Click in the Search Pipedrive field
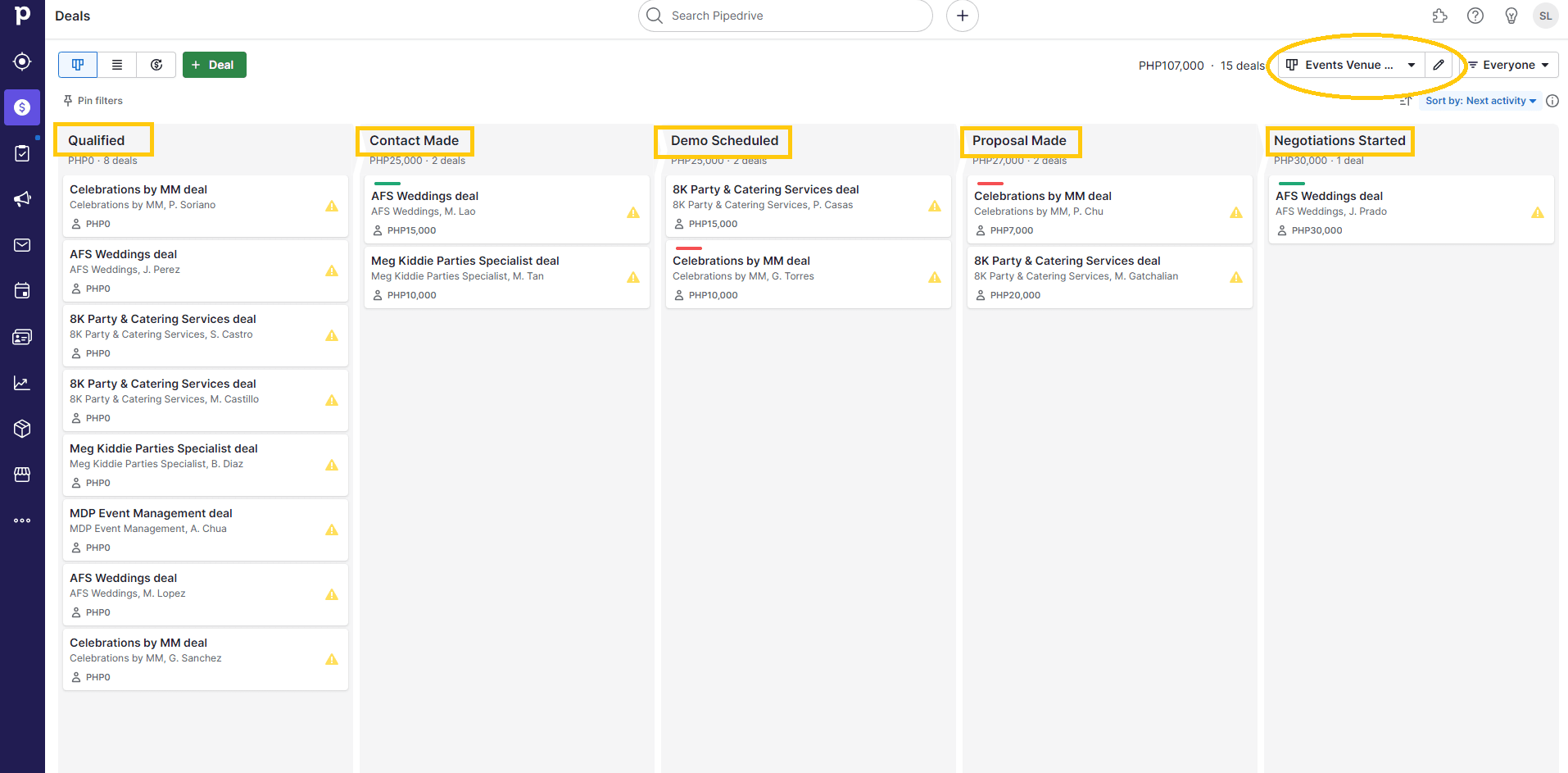This screenshot has height=773, width=1568. pyautogui.click(x=786, y=16)
